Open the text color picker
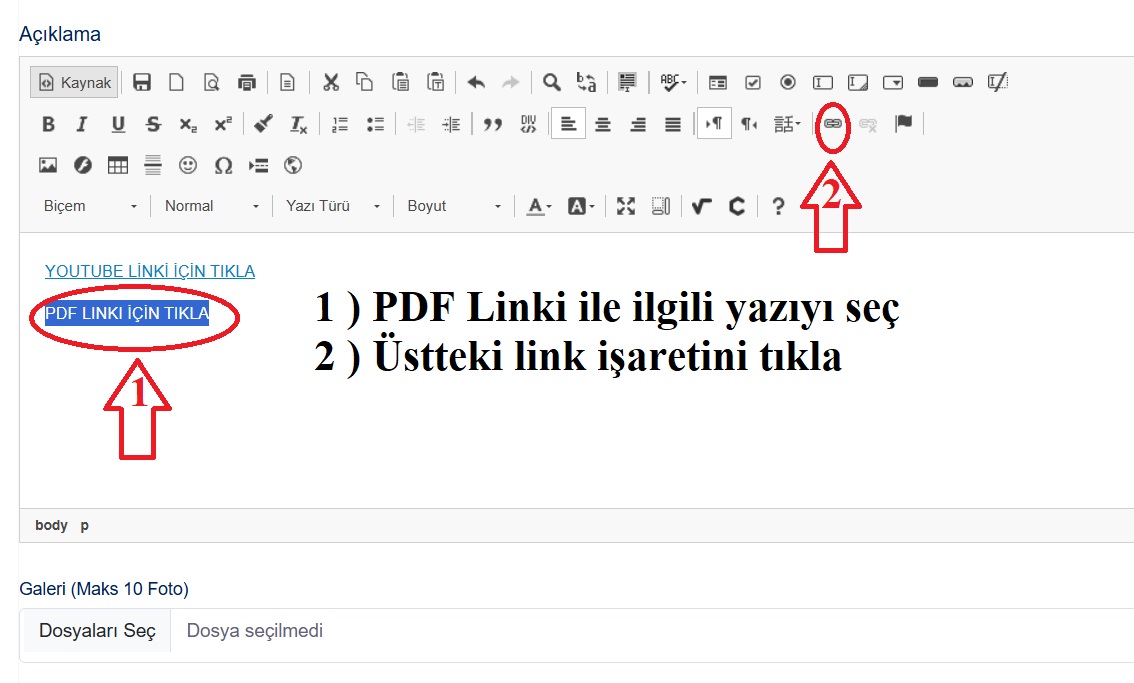 pos(539,206)
